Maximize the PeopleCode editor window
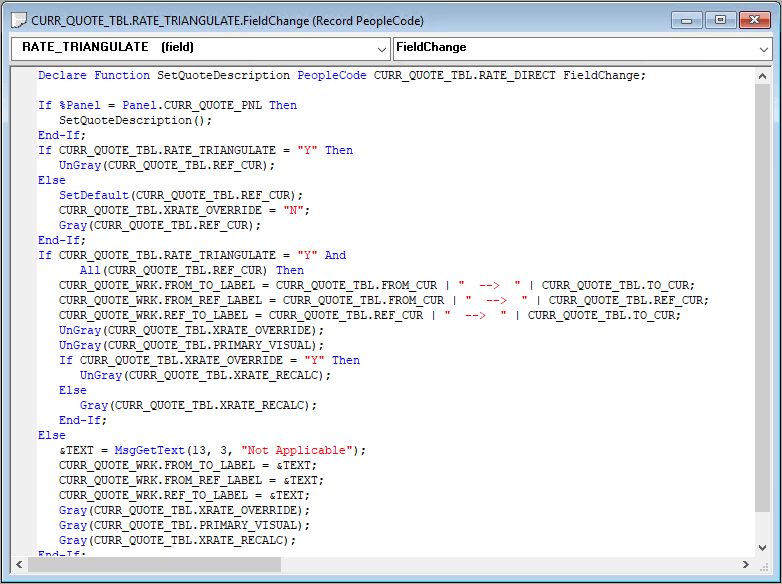The image size is (782, 584). click(x=720, y=20)
